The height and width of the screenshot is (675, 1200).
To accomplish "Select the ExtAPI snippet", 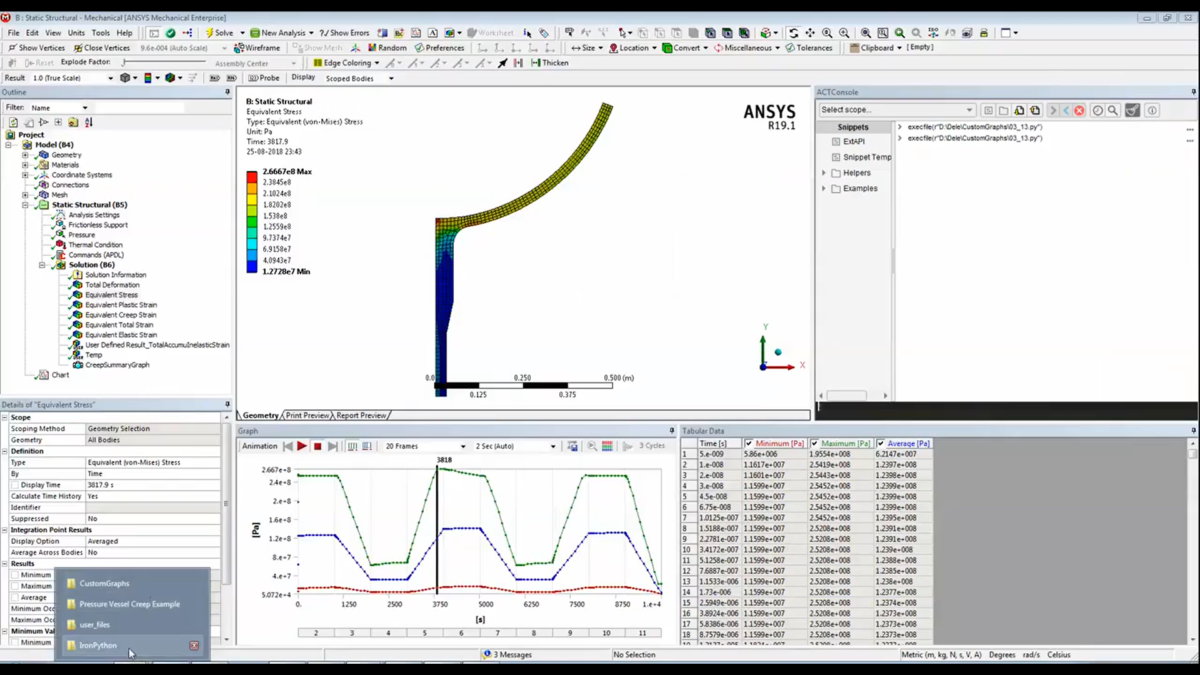I will pos(853,142).
